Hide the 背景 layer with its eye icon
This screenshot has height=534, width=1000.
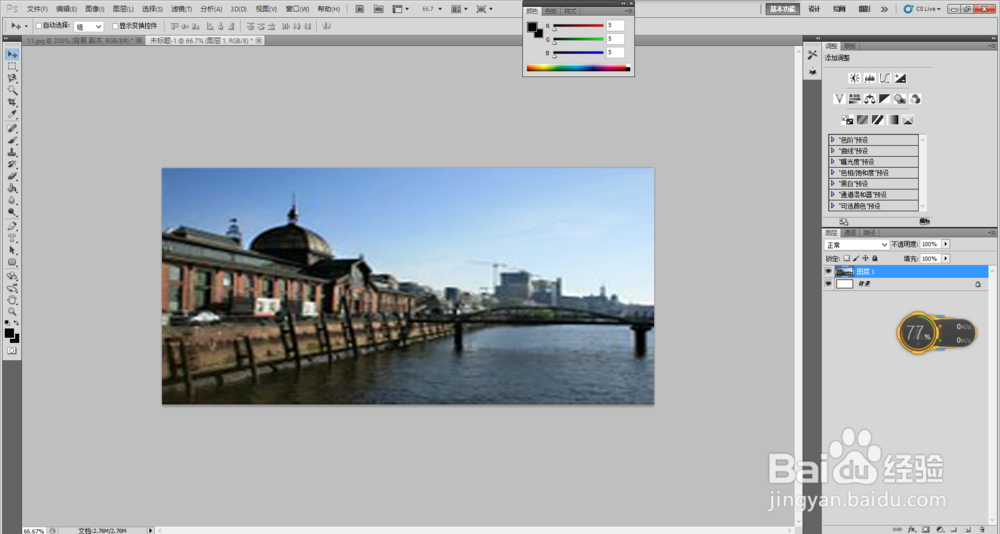click(828, 284)
